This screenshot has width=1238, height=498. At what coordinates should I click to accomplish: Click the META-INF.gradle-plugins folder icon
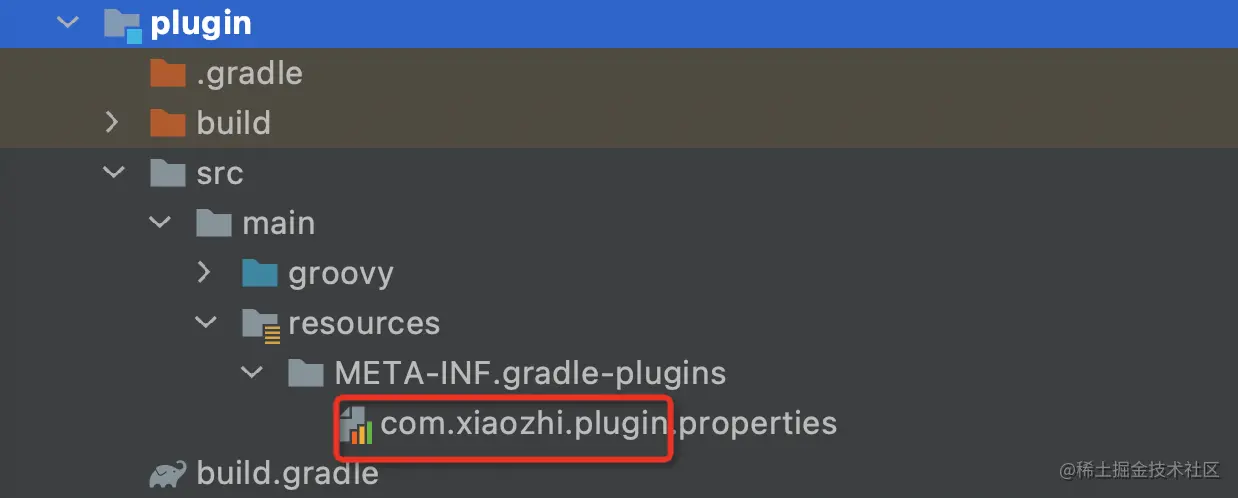[x=305, y=374]
